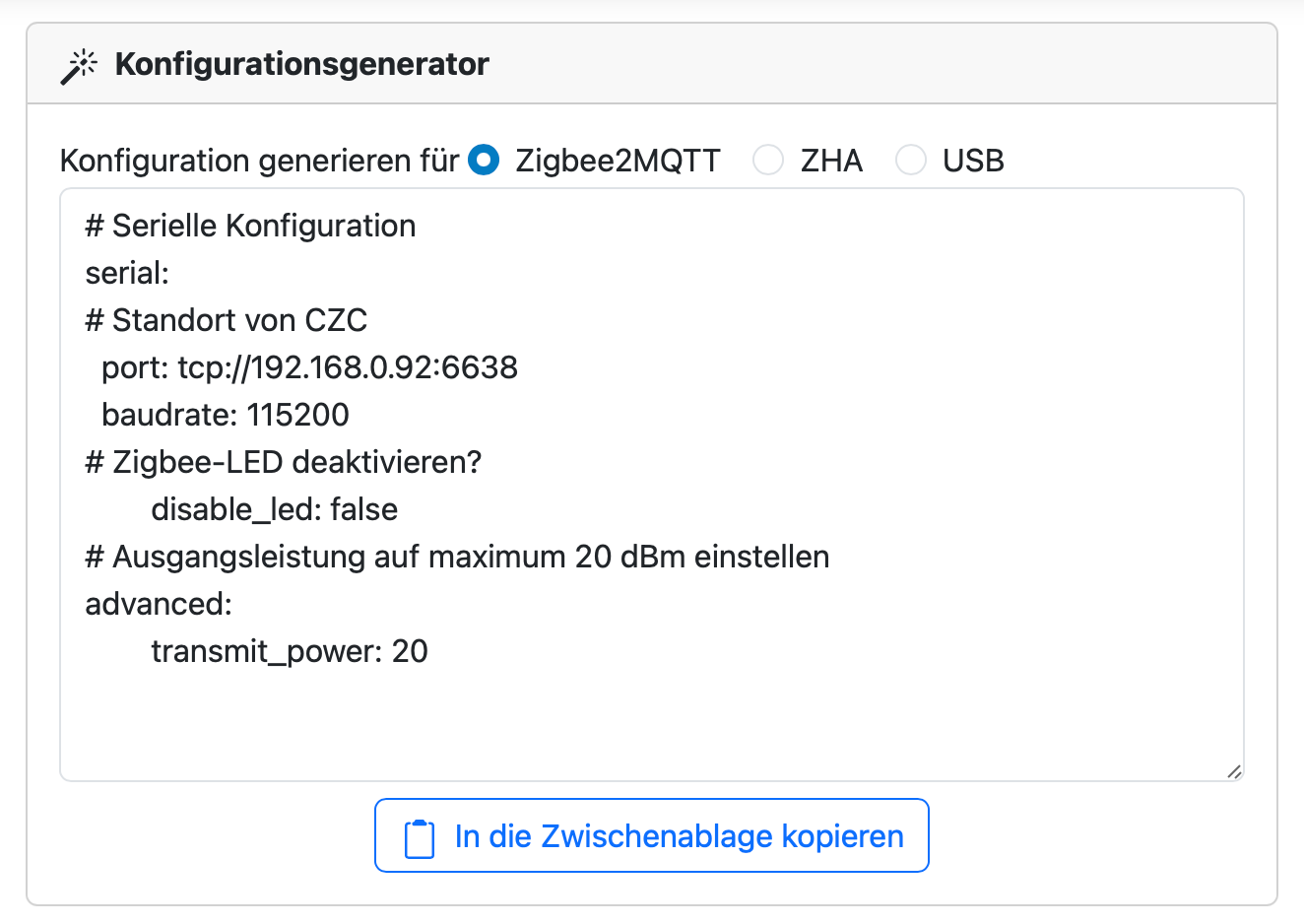Select the ZHA radio option
Image resolution: width=1304 pixels, height=924 pixels.
tap(768, 160)
